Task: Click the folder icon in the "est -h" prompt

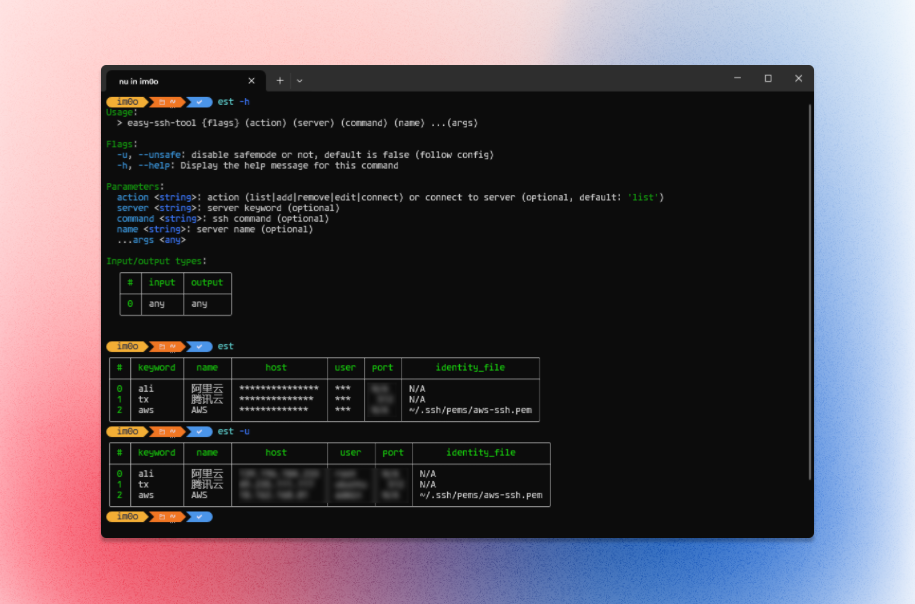Action: [162, 102]
